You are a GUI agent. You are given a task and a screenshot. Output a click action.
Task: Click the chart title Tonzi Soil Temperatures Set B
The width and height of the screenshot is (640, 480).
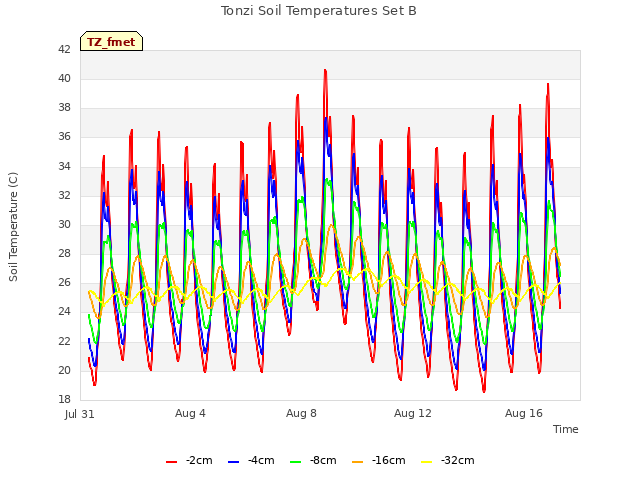pyautogui.click(x=319, y=11)
